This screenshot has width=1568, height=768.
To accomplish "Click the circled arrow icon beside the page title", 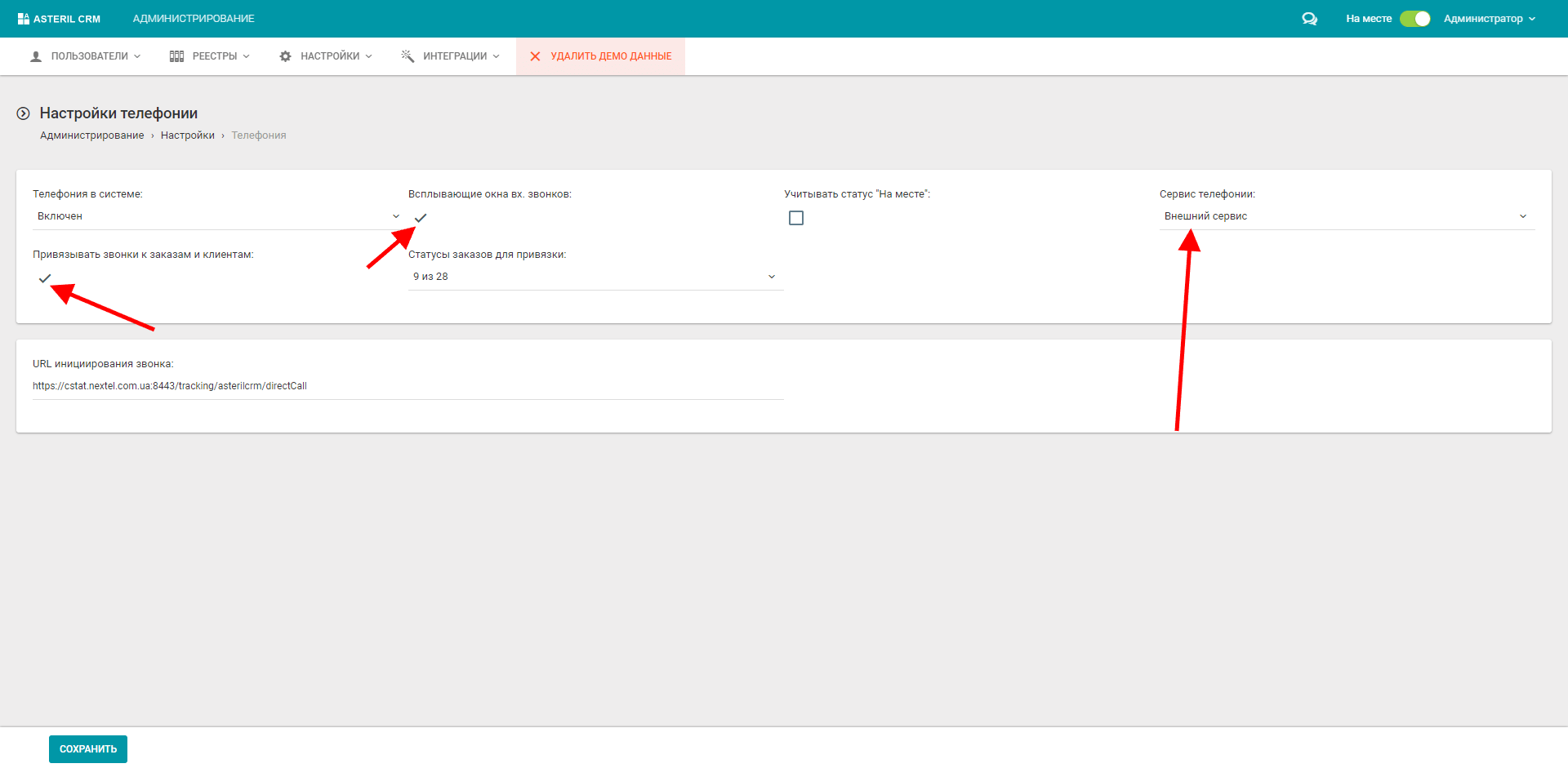I will [x=24, y=113].
